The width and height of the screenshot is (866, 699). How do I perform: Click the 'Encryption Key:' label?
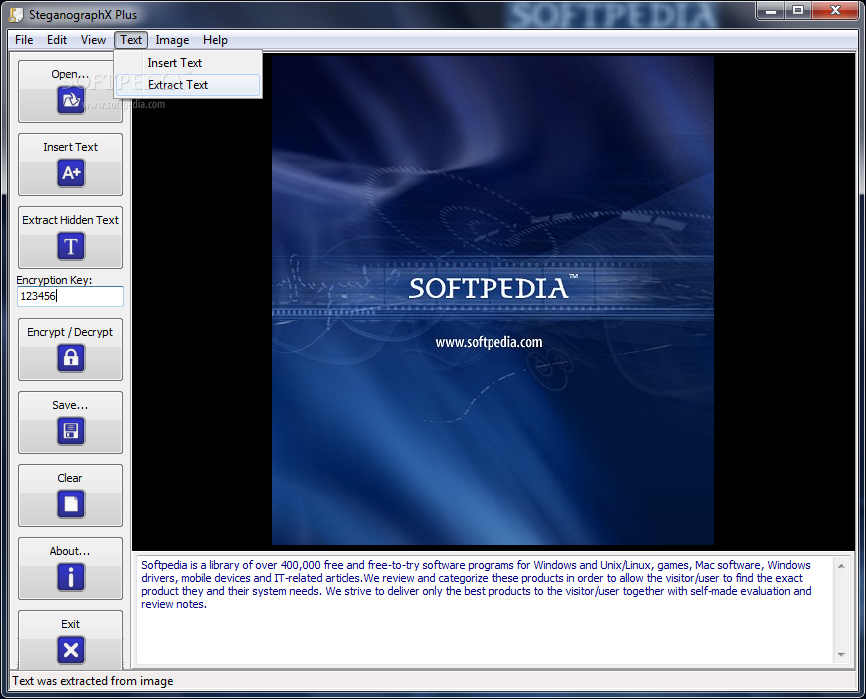(x=54, y=280)
